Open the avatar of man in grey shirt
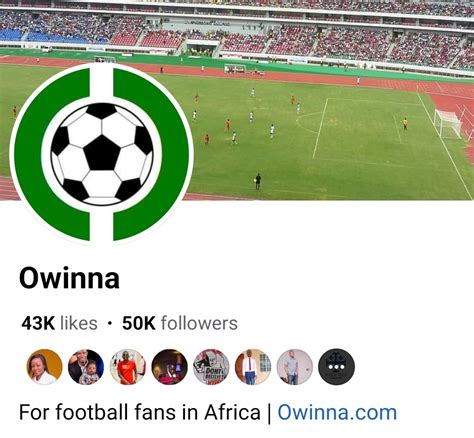Screen dimensions: 474x438 (295, 367)
